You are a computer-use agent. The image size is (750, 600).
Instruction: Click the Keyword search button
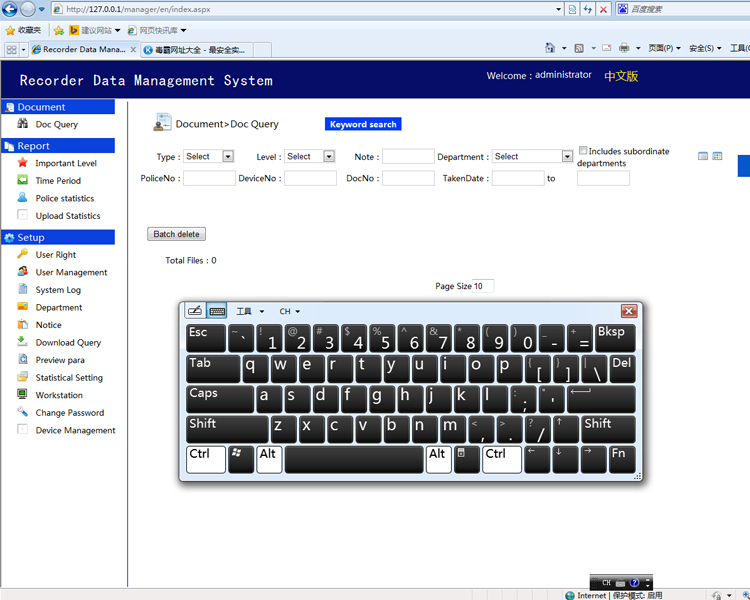click(x=363, y=124)
